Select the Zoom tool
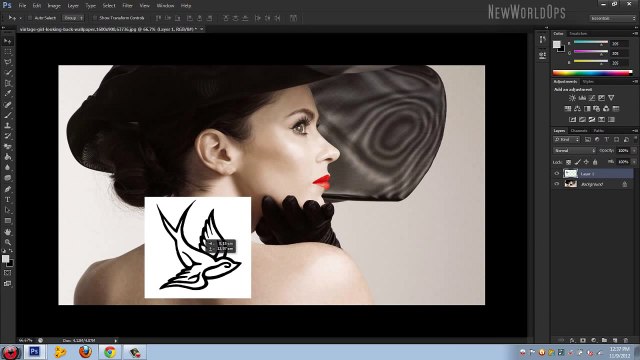 (8, 242)
